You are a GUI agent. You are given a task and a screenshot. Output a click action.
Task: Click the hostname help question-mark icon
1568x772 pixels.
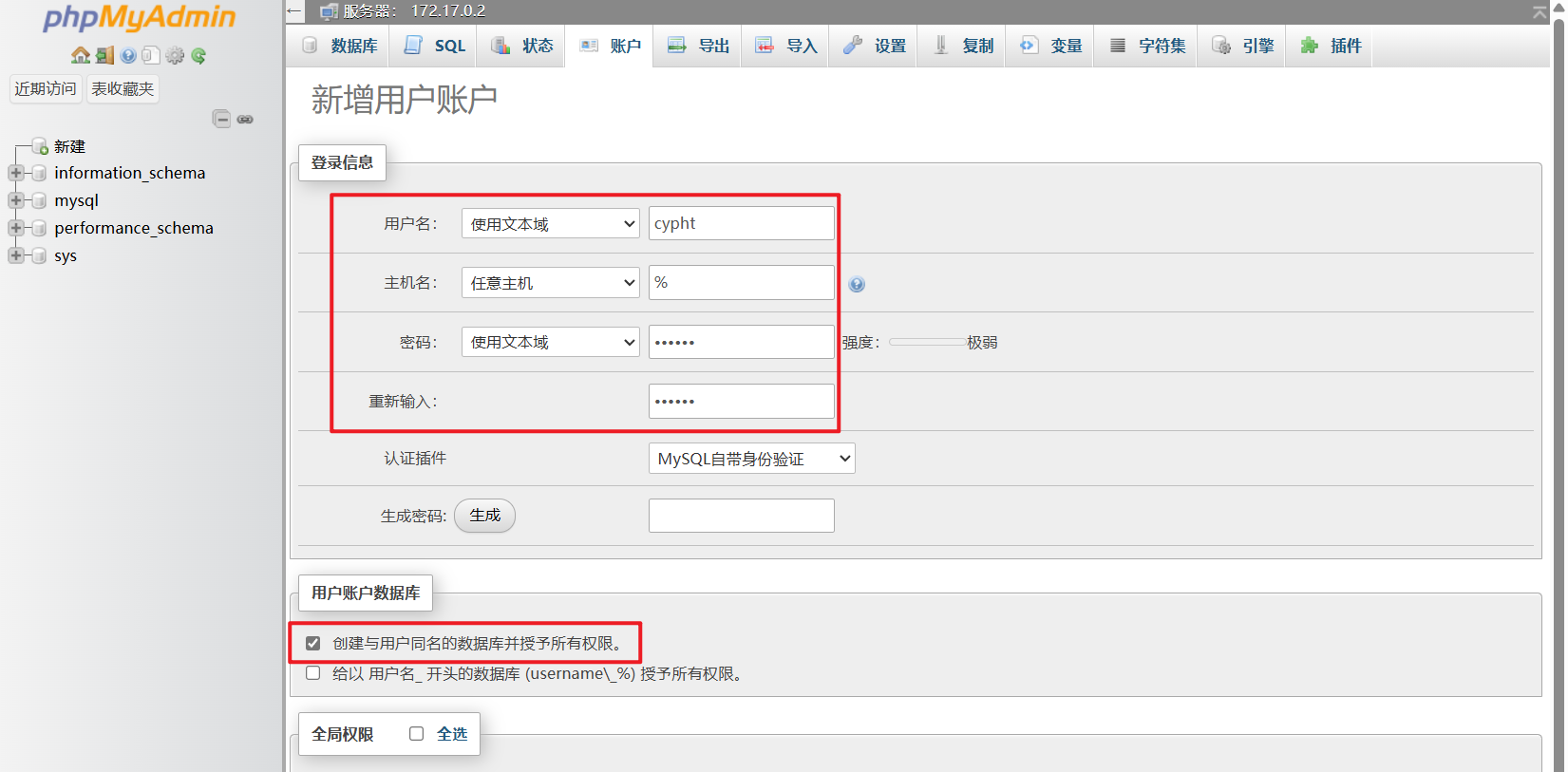click(x=857, y=284)
